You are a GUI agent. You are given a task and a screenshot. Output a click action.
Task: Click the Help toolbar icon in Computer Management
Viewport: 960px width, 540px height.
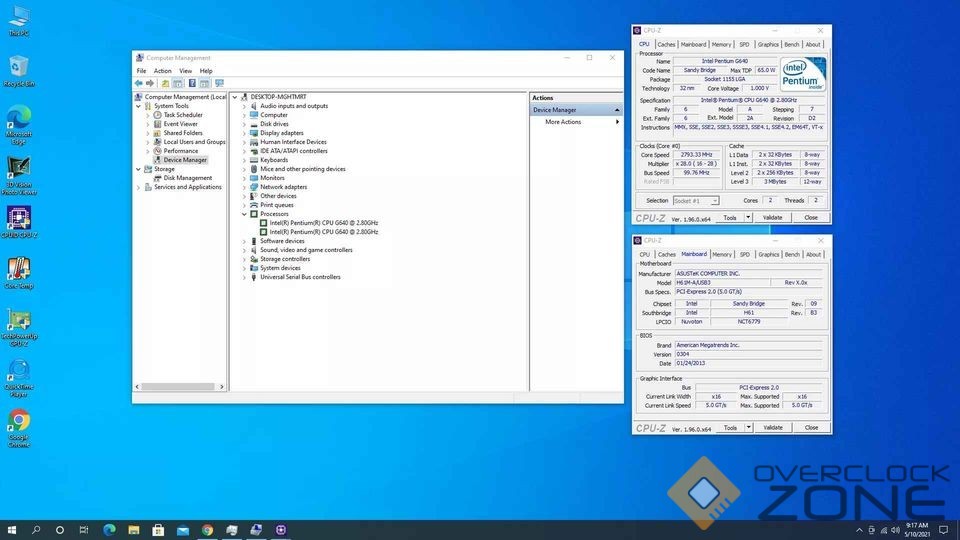192,83
